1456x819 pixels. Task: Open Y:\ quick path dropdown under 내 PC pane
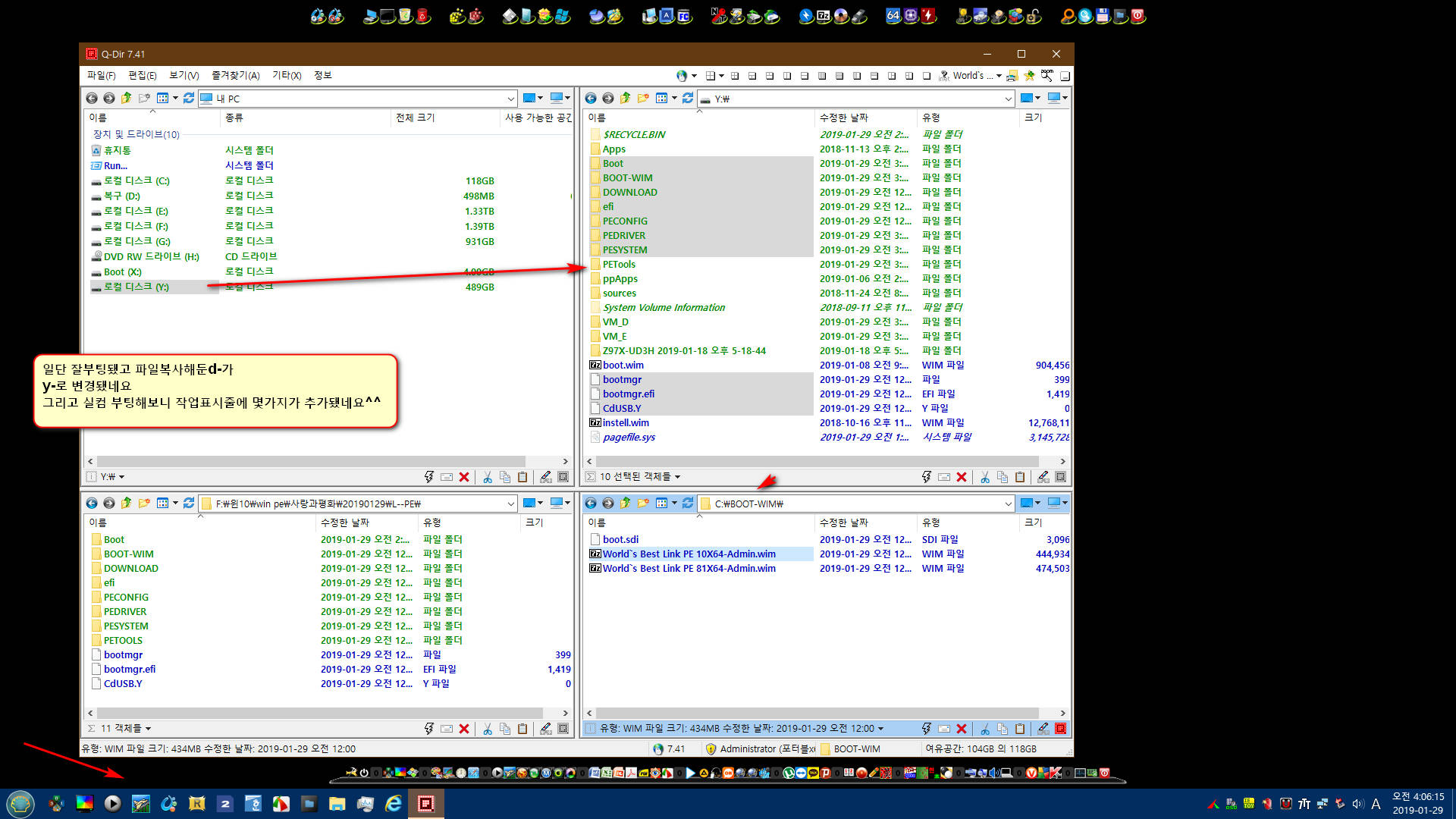121,477
